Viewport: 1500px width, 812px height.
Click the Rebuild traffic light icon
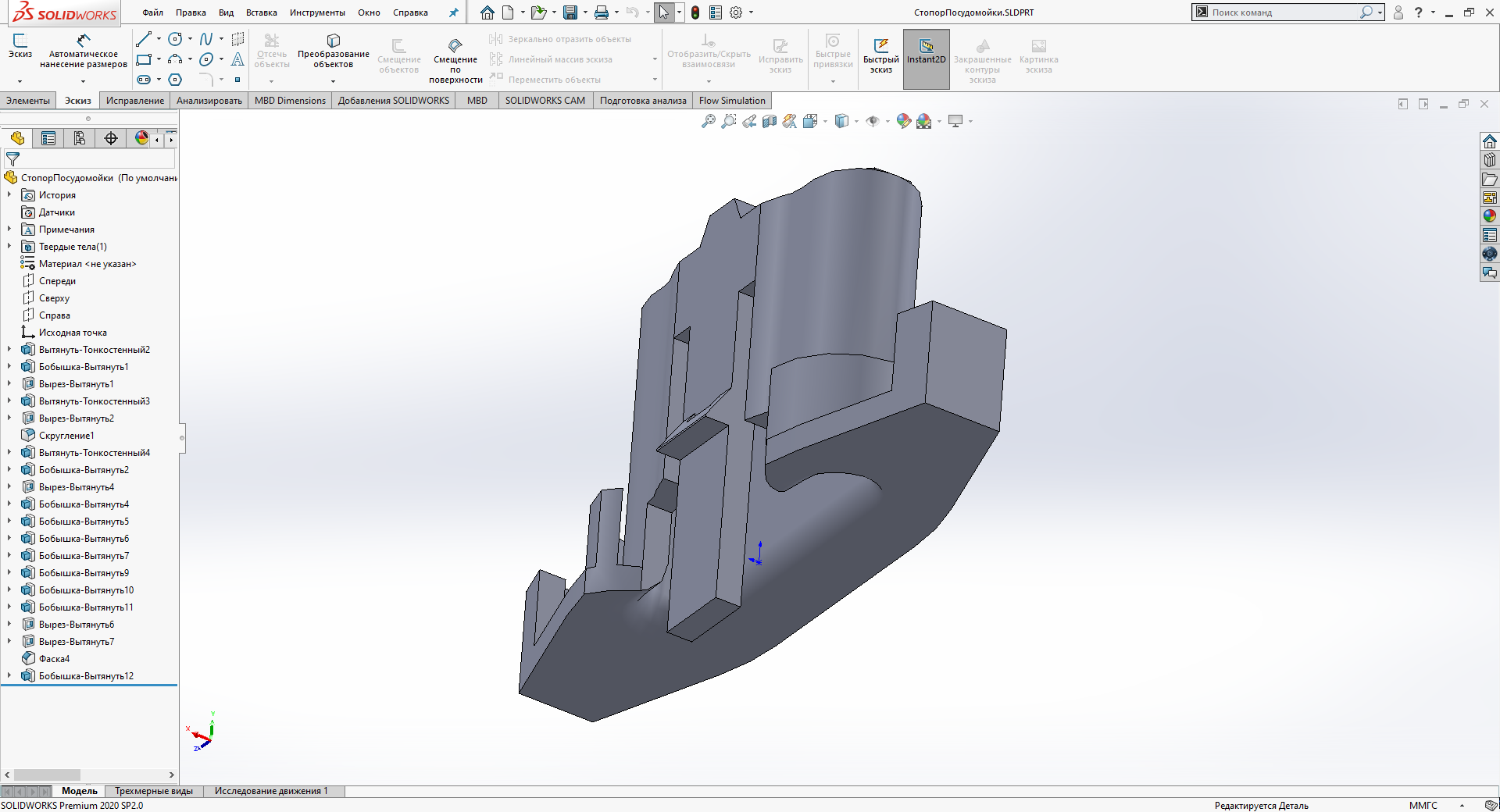tap(695, 12)
